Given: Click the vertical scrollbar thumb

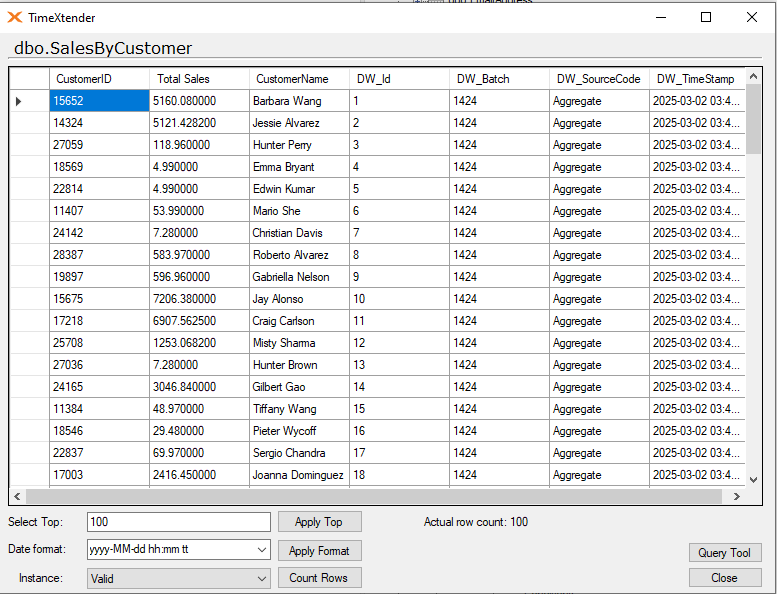Looking at the screenshot, I should [753, 119].
